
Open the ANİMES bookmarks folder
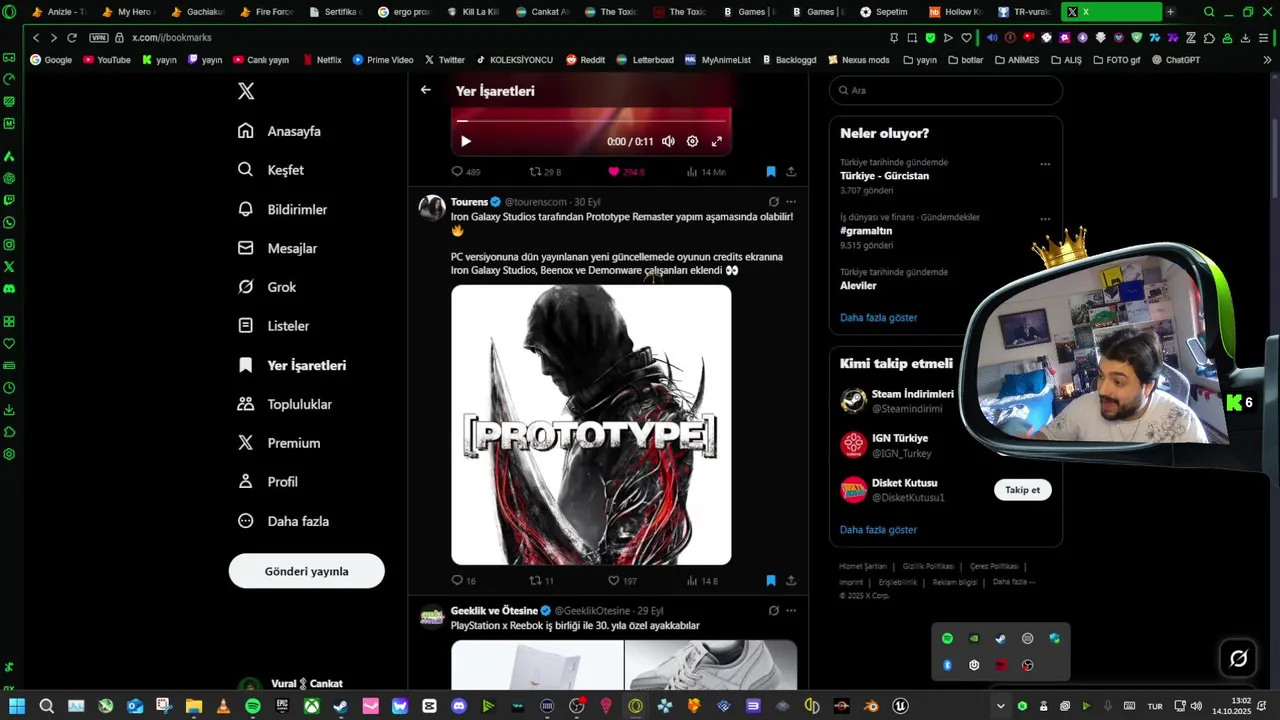tap(1017, 60)
